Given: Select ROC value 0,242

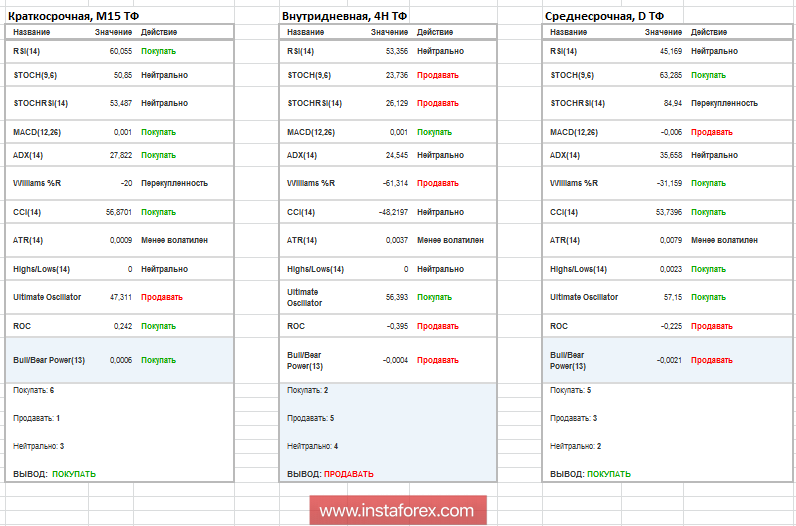Looking at the screenshot, I should pos(123,326).
